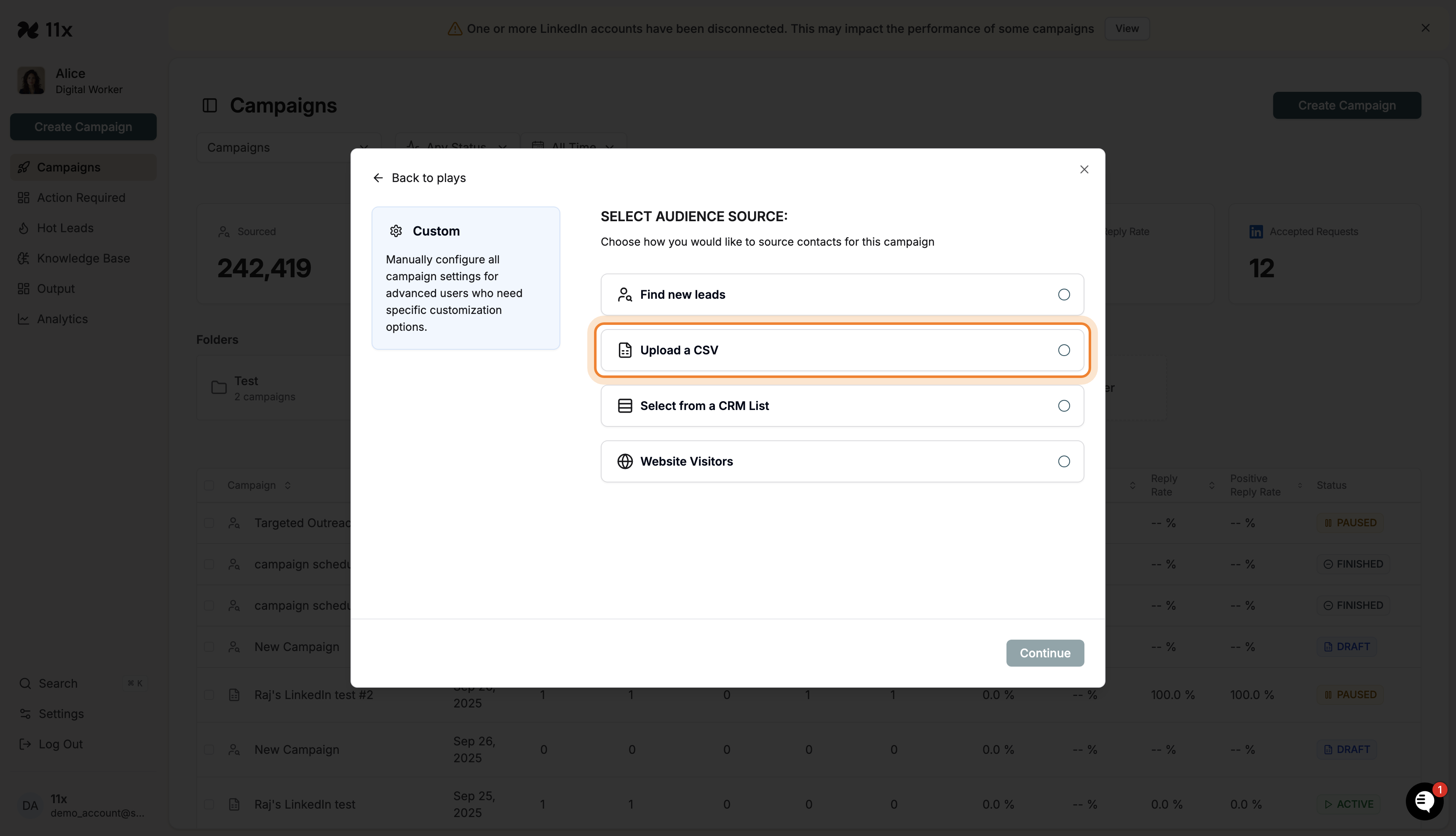Screen dimensions: 1456x836
Task: Open Settings from the sidebar
Action: tap(61, 714)
